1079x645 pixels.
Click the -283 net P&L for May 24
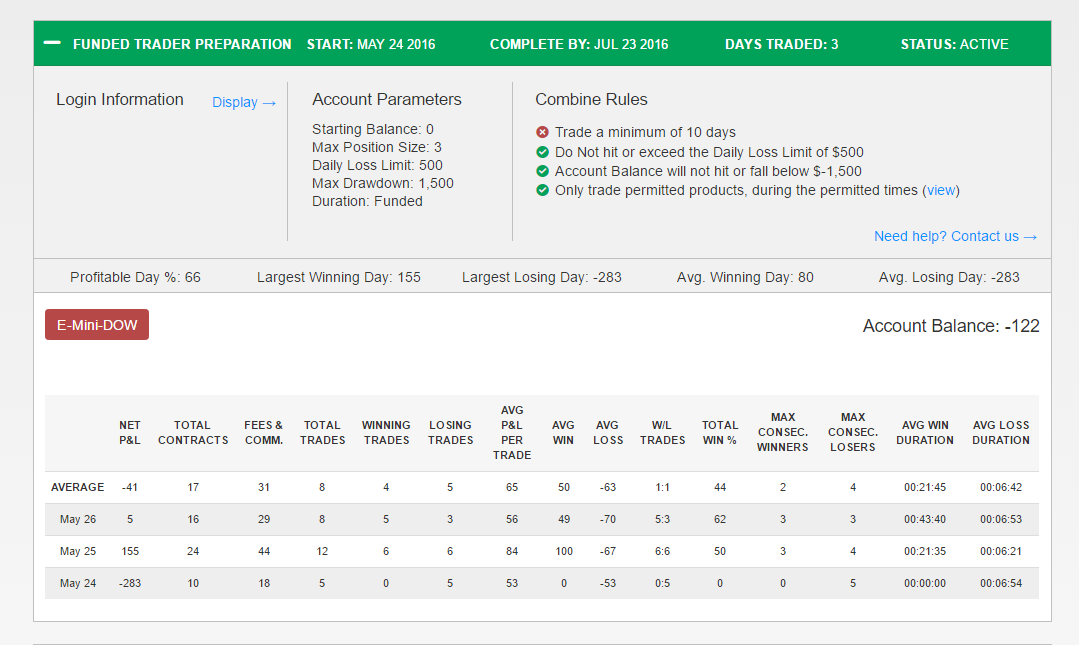(x=129, y=583)
